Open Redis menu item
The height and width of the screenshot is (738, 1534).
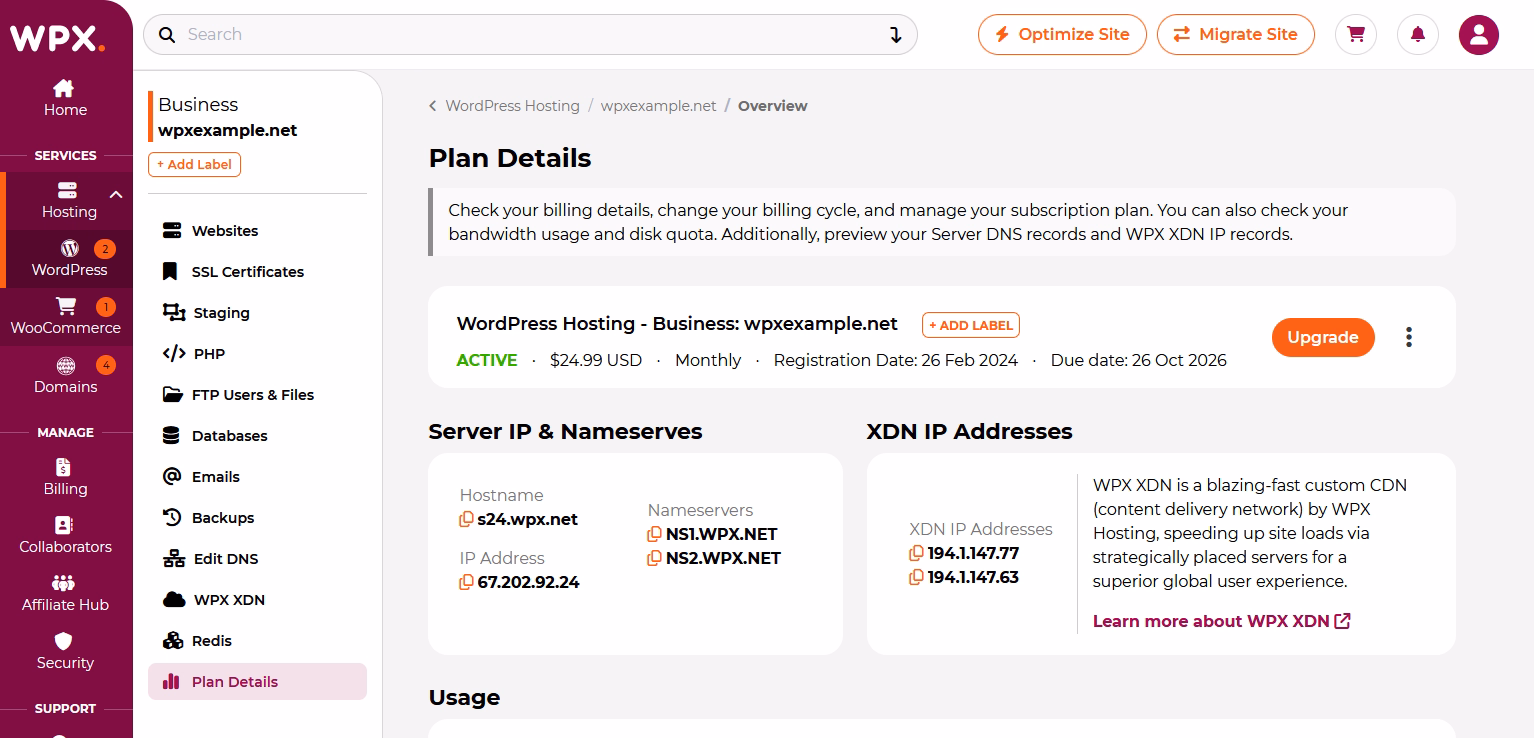coord(257,641)
